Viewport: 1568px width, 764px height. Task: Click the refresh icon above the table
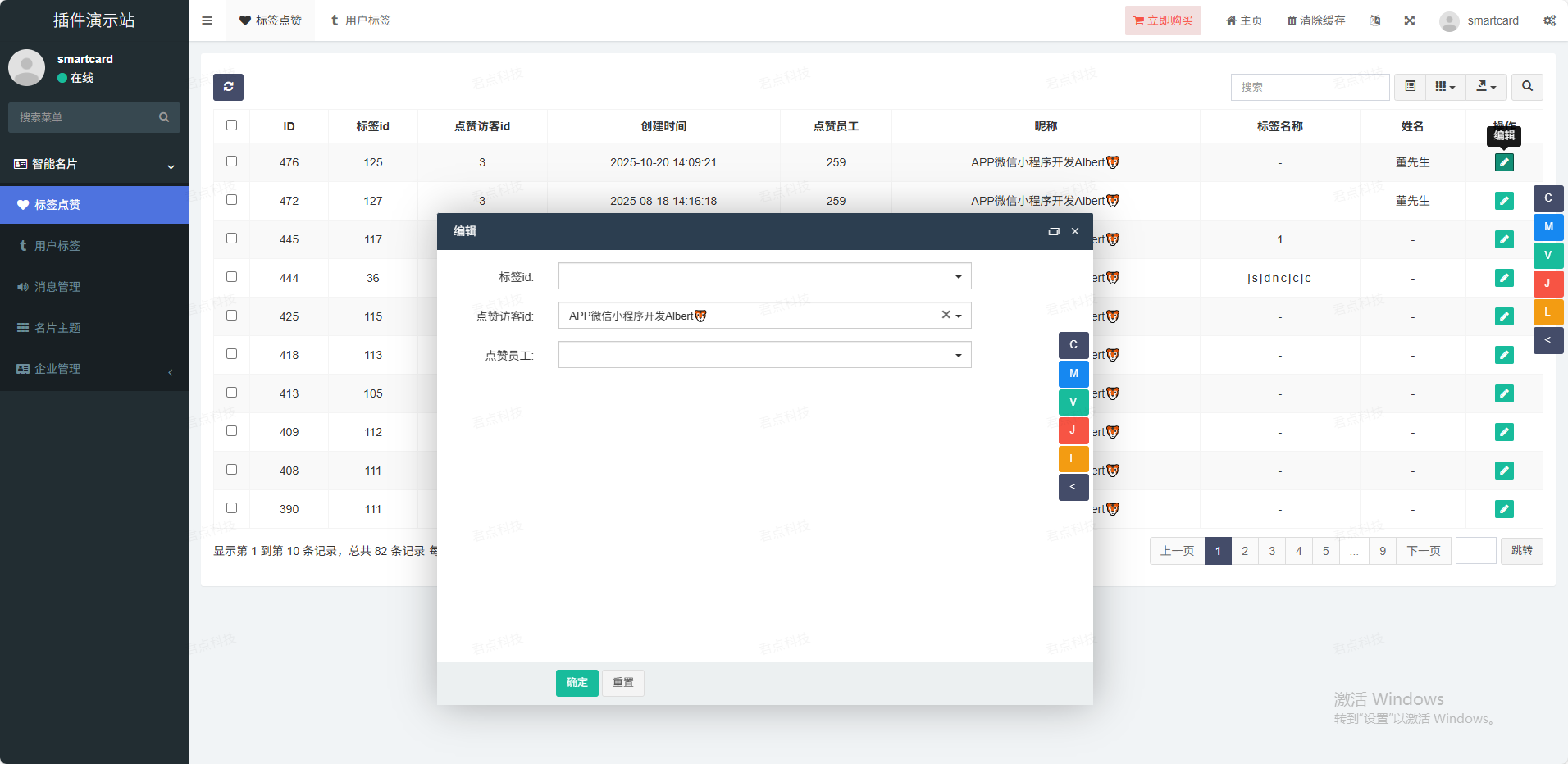click(x=228, y=87)
